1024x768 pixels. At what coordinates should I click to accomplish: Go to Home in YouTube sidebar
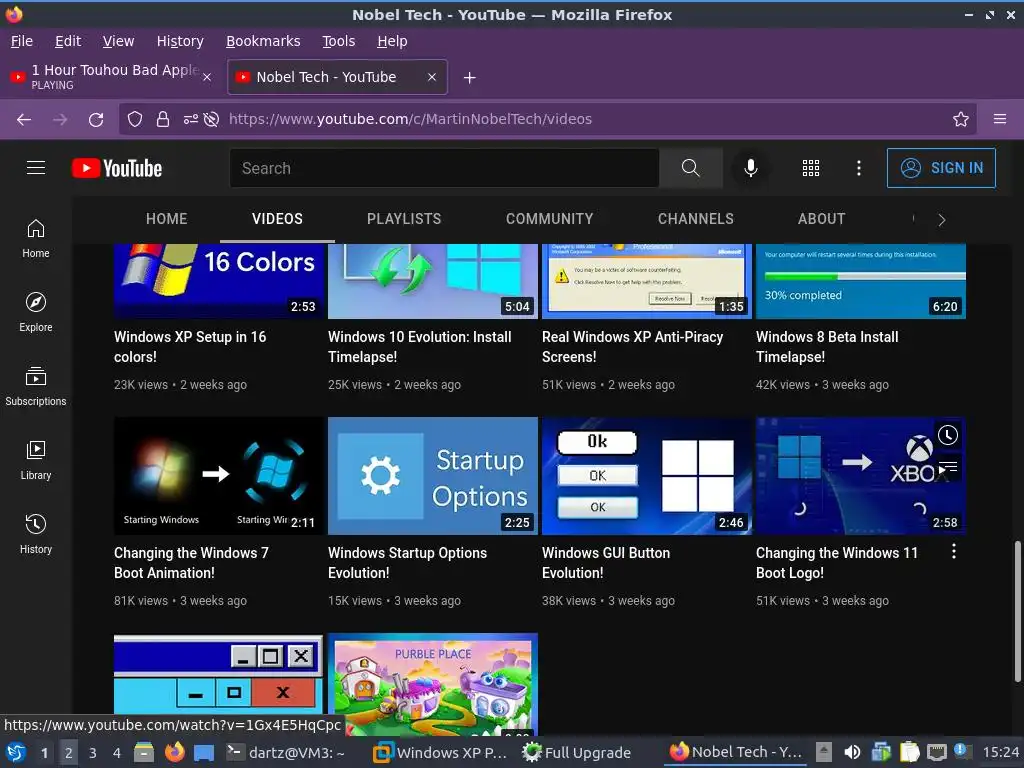[x=36, y=238]
